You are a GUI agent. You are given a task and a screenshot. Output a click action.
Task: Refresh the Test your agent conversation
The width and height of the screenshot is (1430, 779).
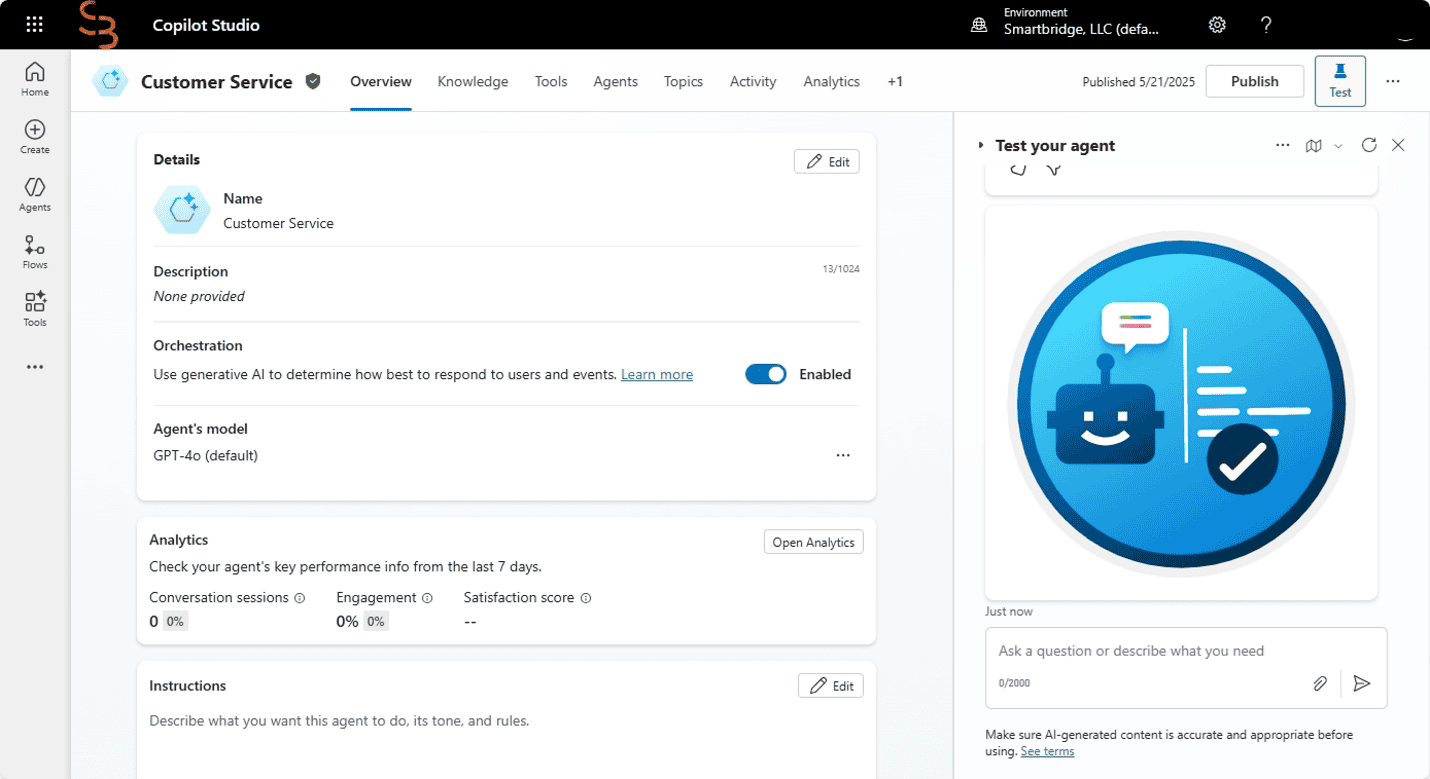pyautogui.click(x=1369, y=145)
